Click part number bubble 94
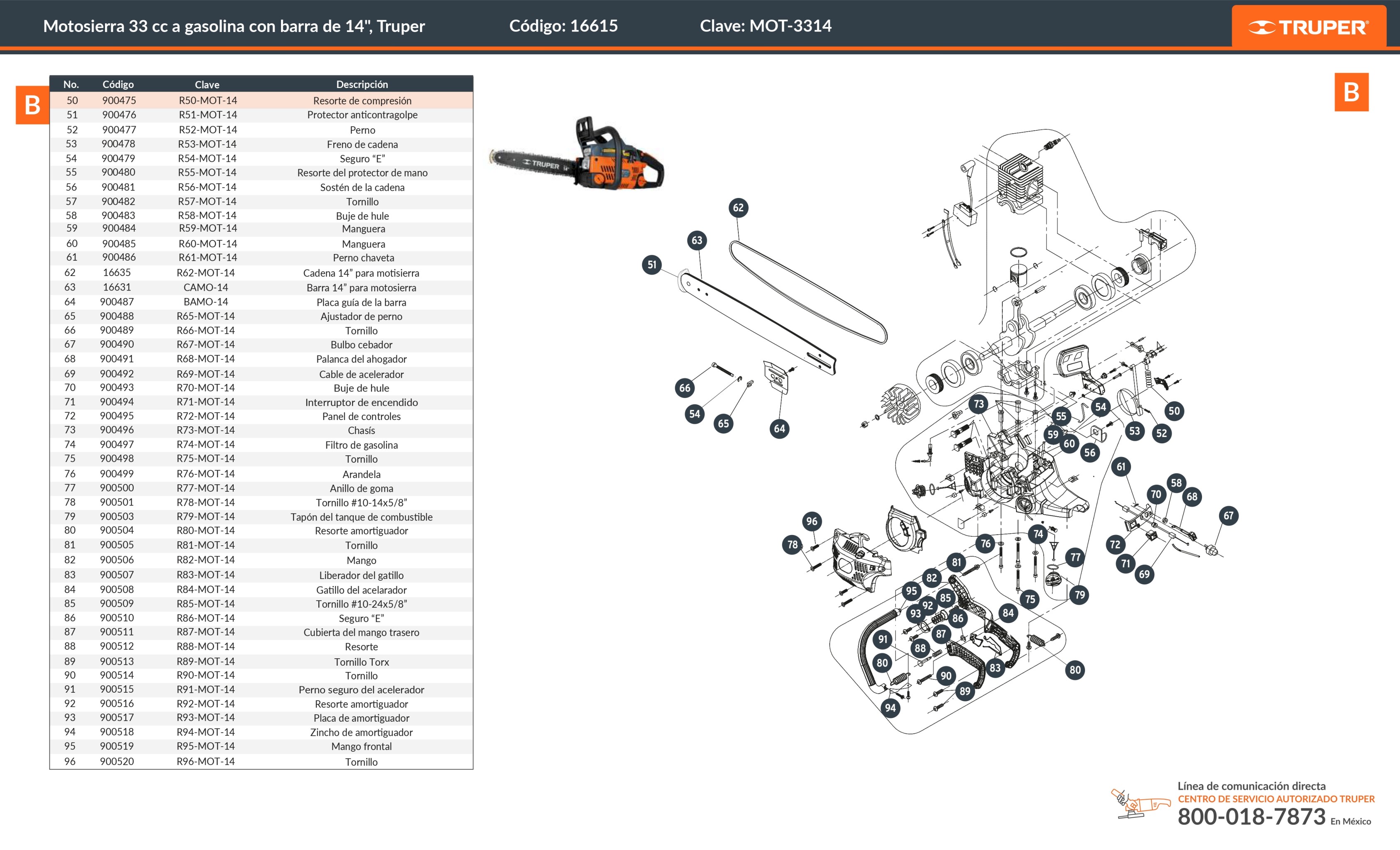The width and height of the screenshot is (1400, 850). [890, 708]
